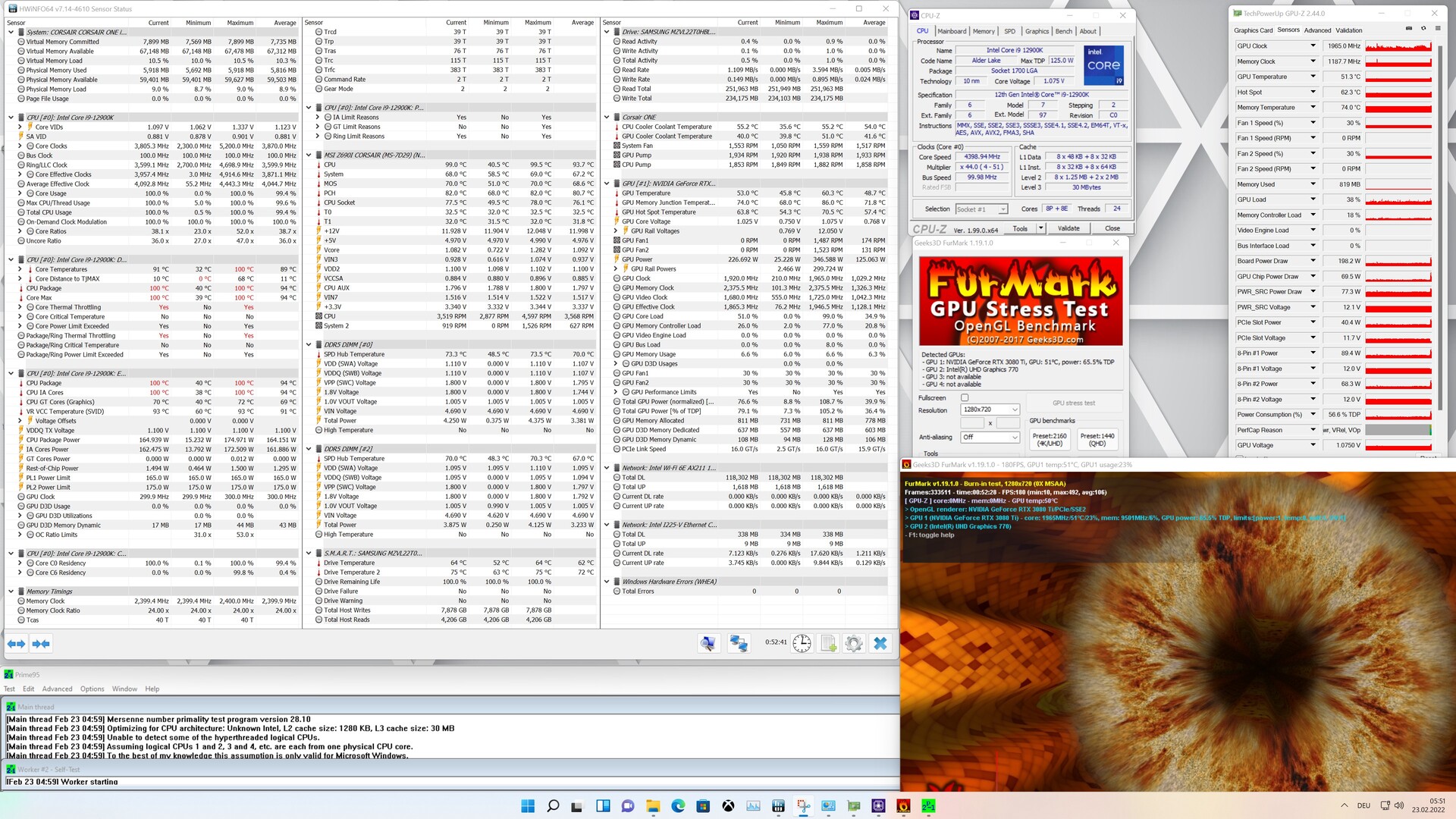Open Microsoft Store from taskbar
Screen dimensions: 1456x819
tap(703, 805)
